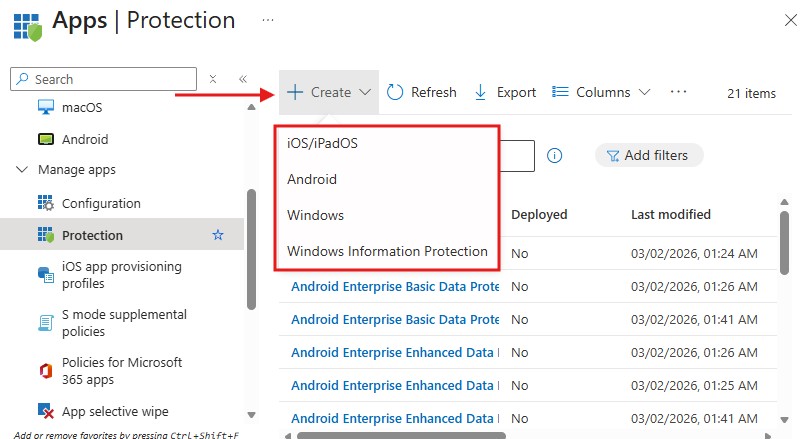Click the Columns list icon
804x439 pixels.
tap(560, 92)
